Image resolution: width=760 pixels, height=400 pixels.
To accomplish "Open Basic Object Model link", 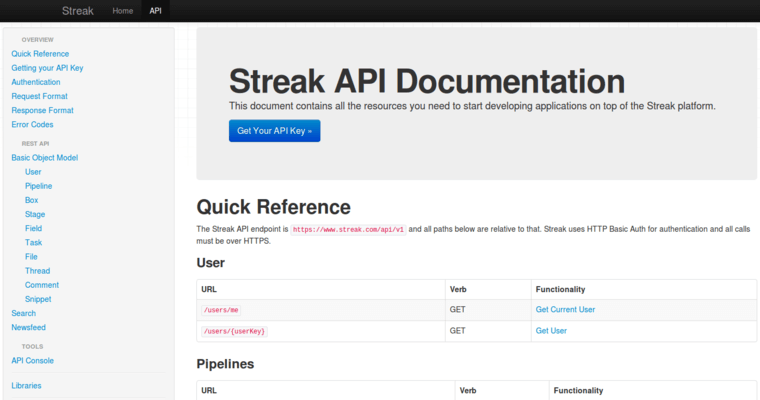I will (x=45, y=158).
